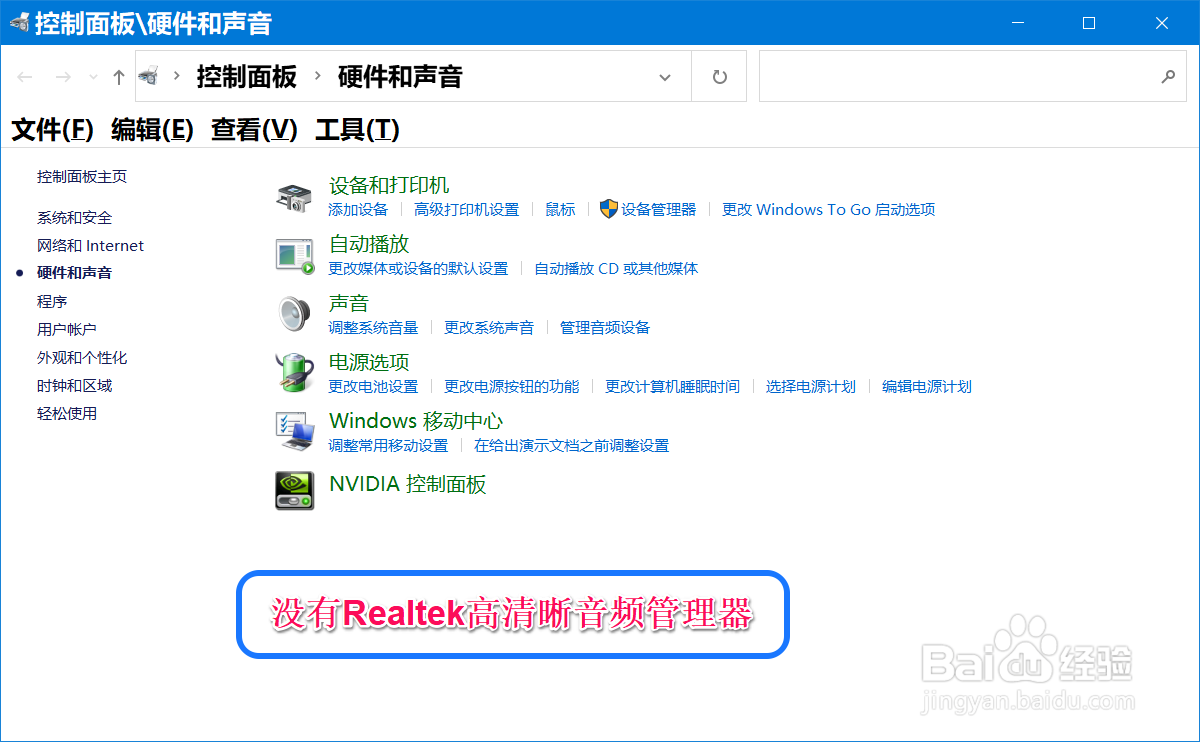Click the up arrow to parent folder
This screenshot has width=1200, height=742.
click(x=119, y=77)
